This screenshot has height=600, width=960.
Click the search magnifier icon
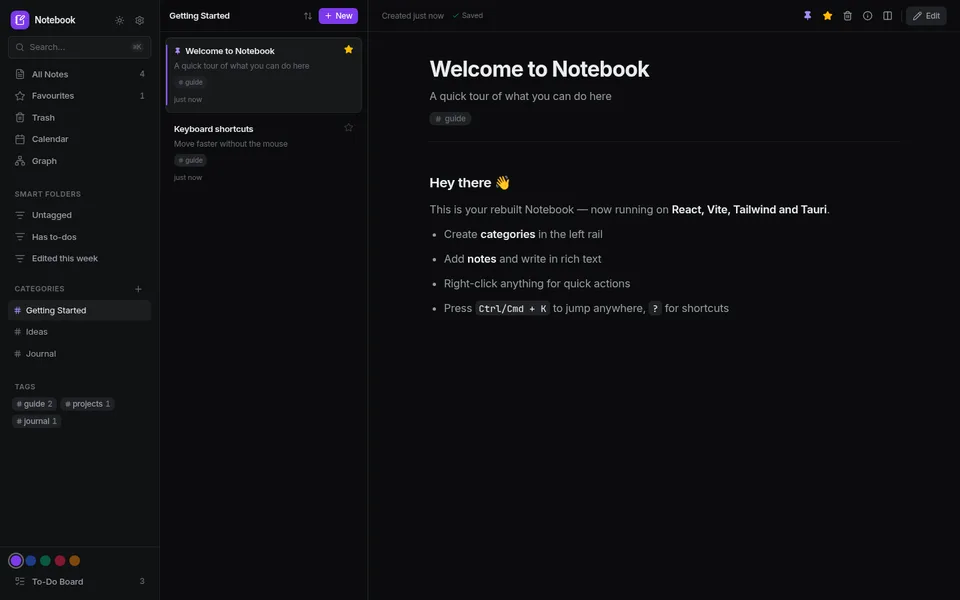click(x=20, y=47)
